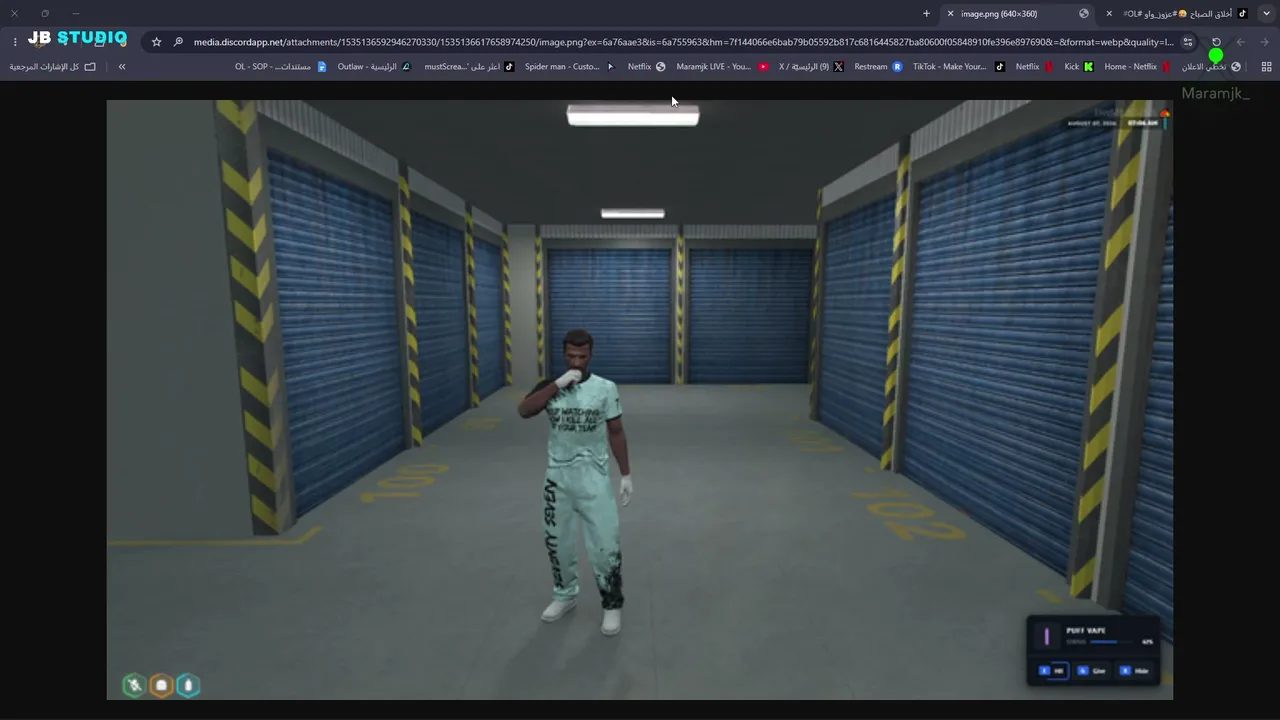This screenshot has width=1280, height=720.
Task: Switch to the أخلاق الصباح TikTok tab
Action: tap(1176, 14)
